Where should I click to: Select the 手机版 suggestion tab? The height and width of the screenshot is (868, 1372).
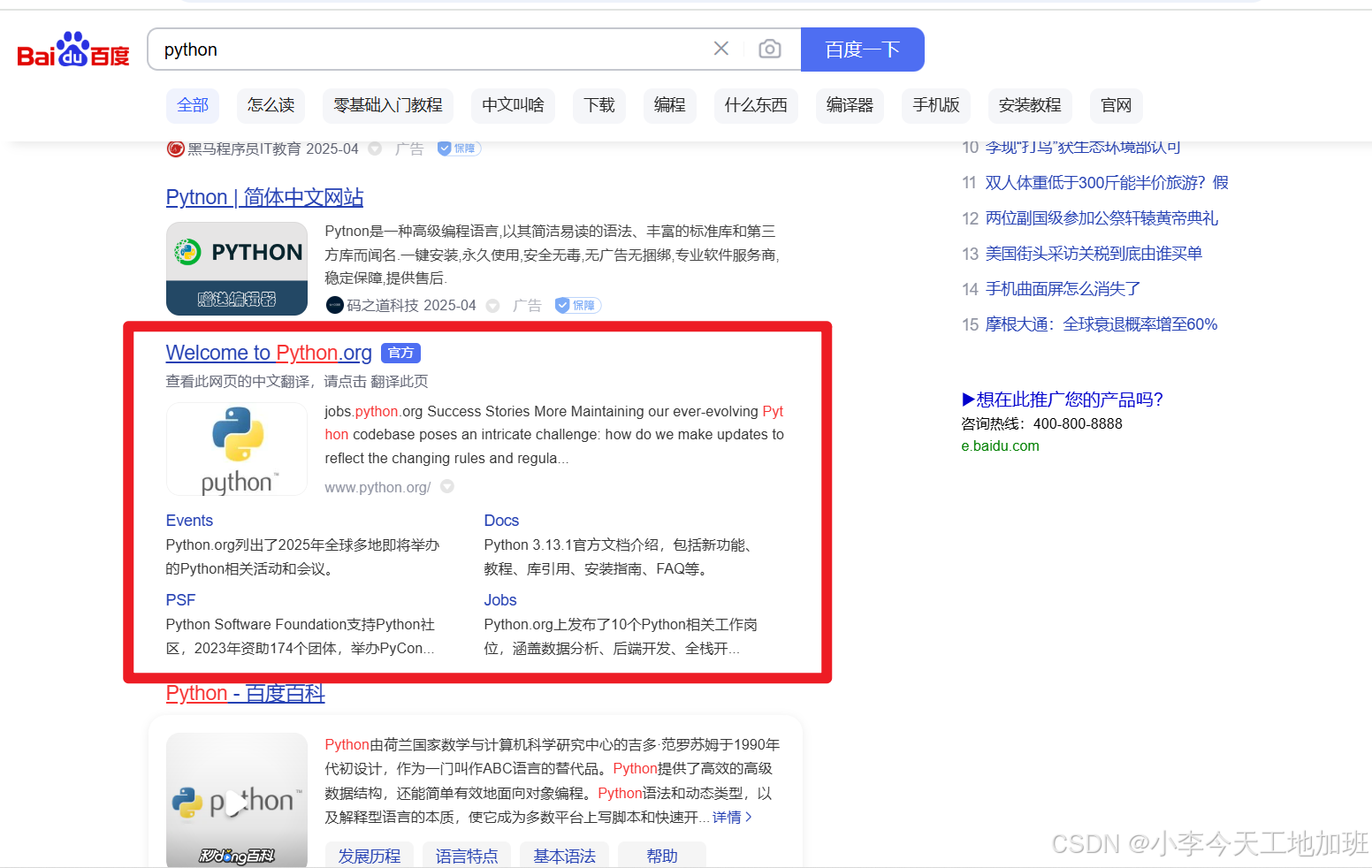[936, 105]
